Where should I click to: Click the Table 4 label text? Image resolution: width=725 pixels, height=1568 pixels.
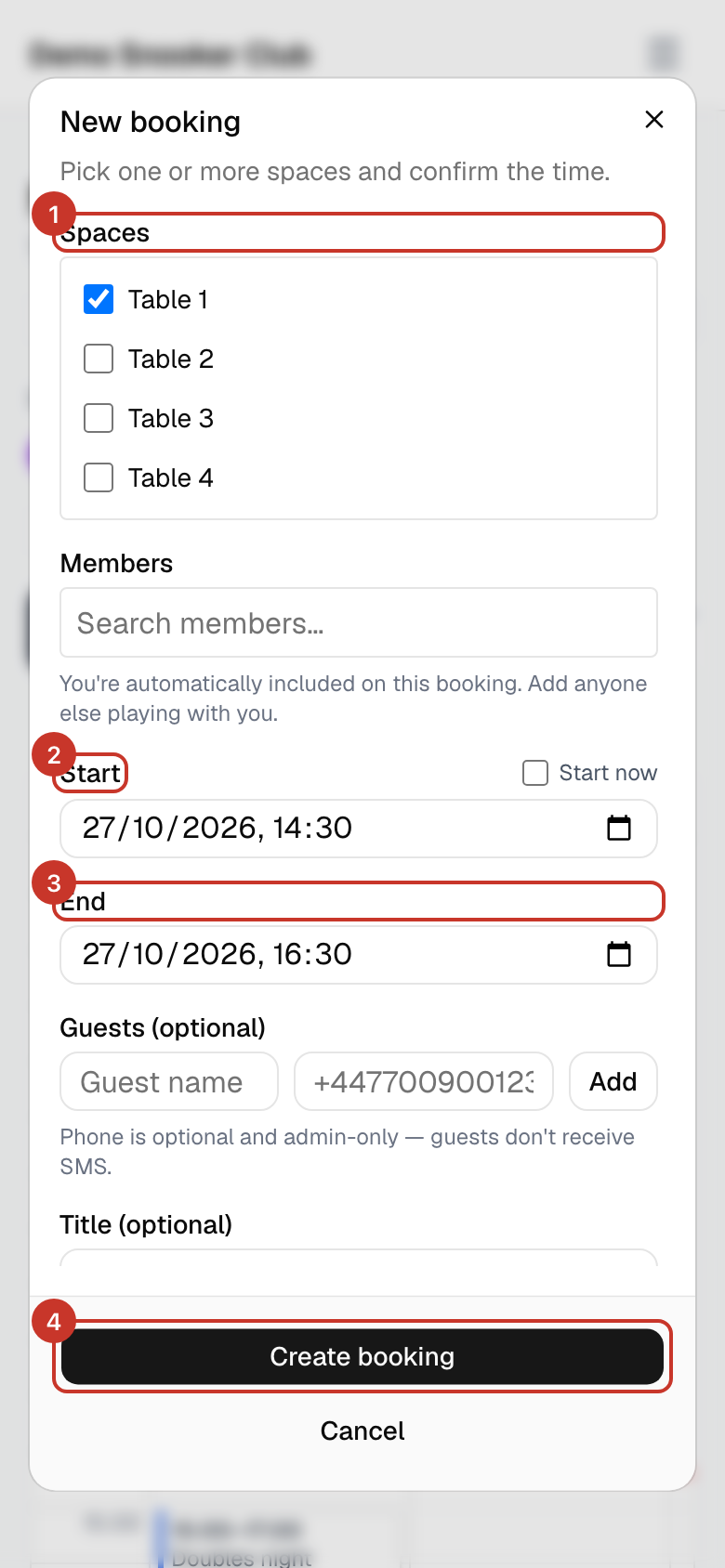171,477
